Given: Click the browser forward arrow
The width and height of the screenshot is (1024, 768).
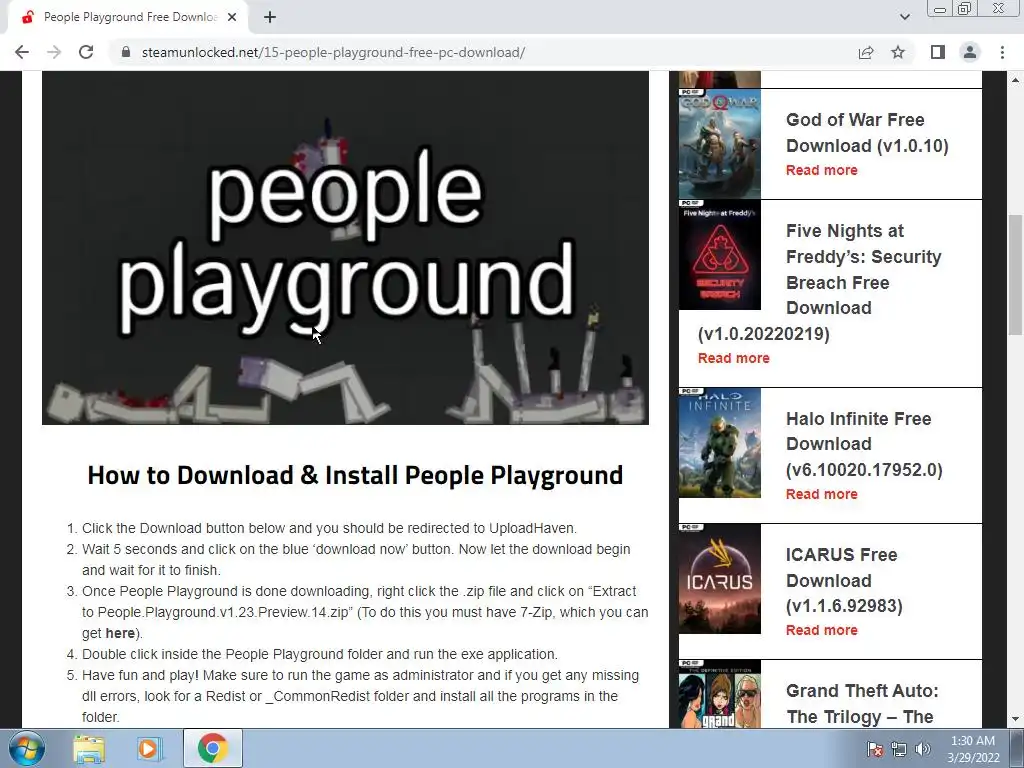Looking at the screenshot, I should [x=54, y=52].
